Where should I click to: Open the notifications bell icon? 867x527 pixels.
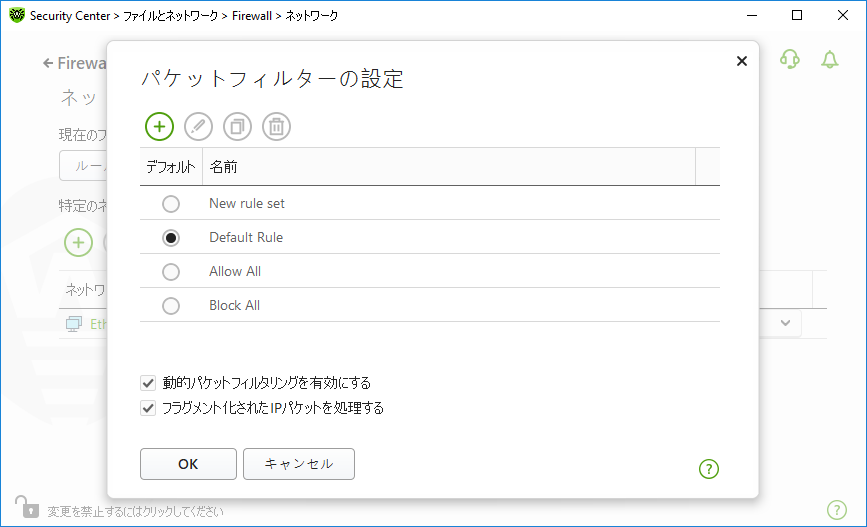pyautogui.click(x=829, y=60)
